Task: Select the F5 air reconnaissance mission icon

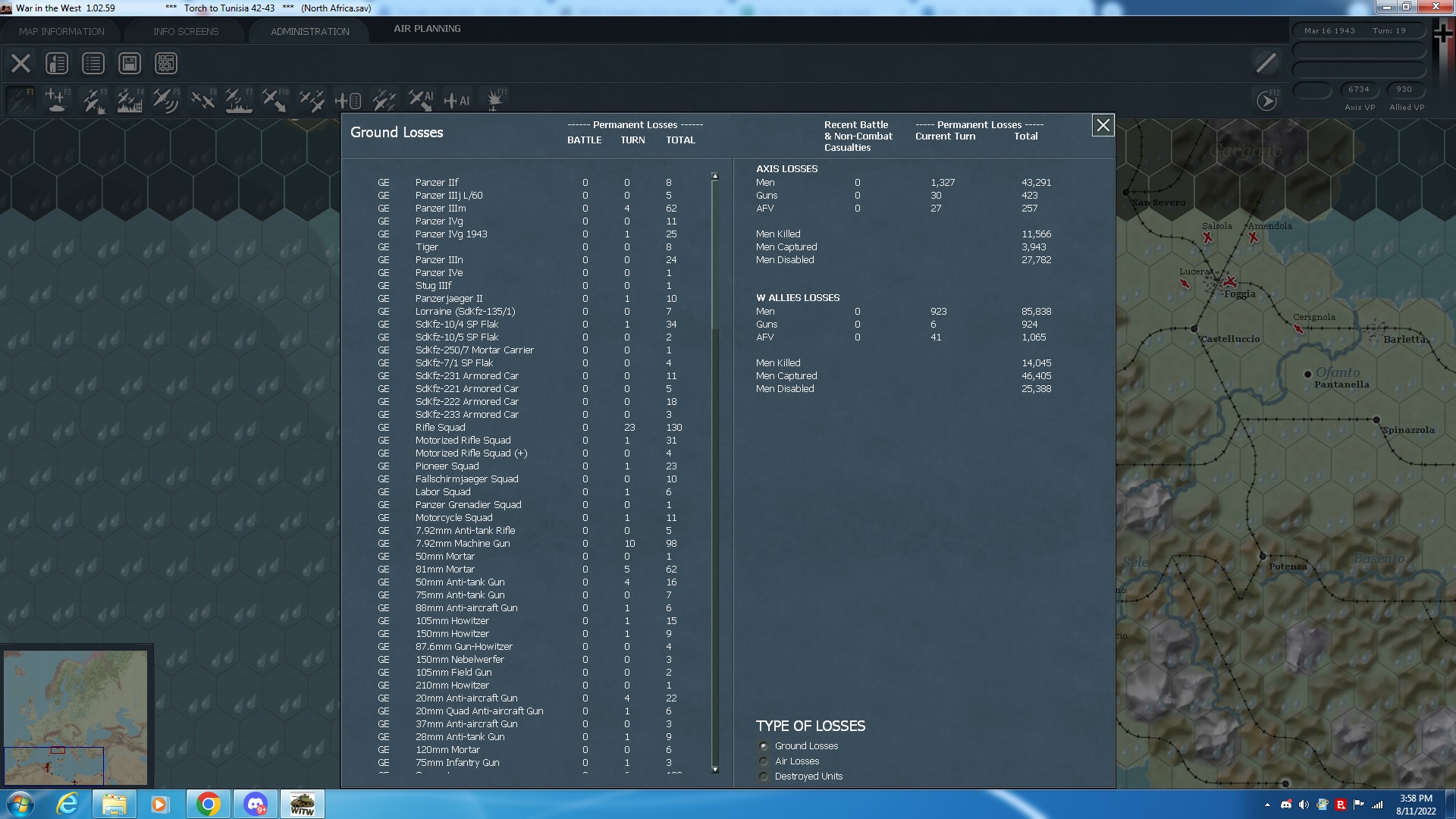Action: (x=165, y=99)
